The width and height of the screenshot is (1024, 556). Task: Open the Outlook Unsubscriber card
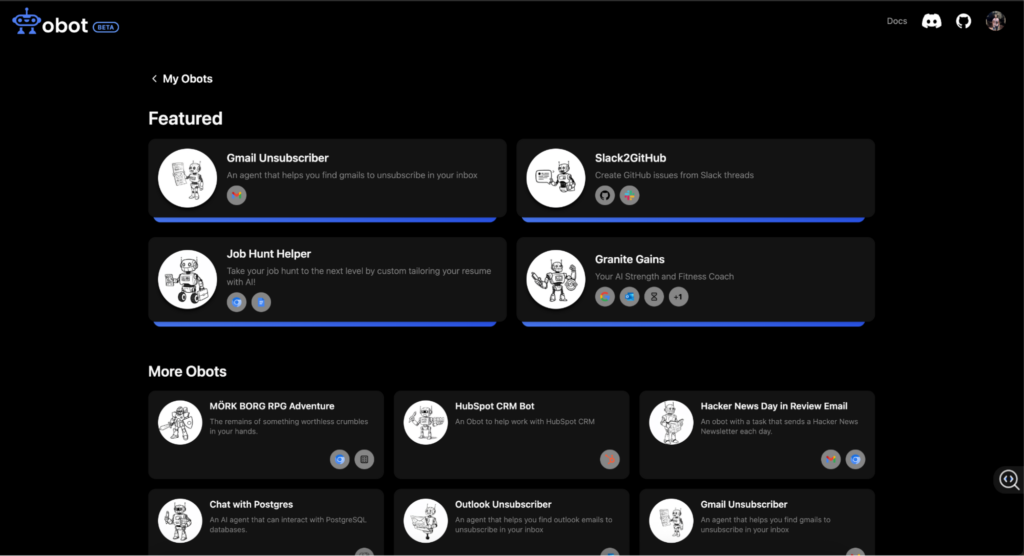tap(511, 522)
